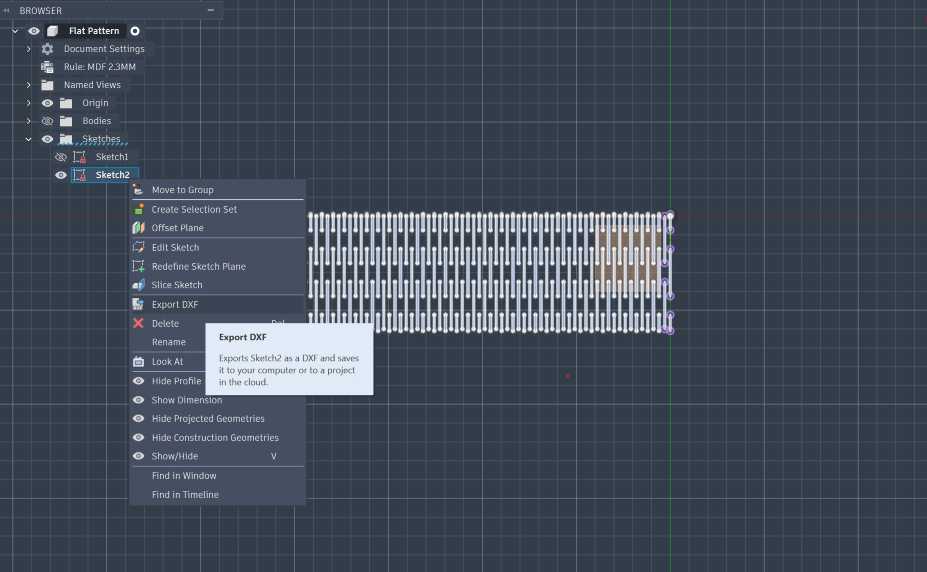Screen dimensions: 927x572
Task: Click the Flat Pattern component icon
Action: click(53, 31)
